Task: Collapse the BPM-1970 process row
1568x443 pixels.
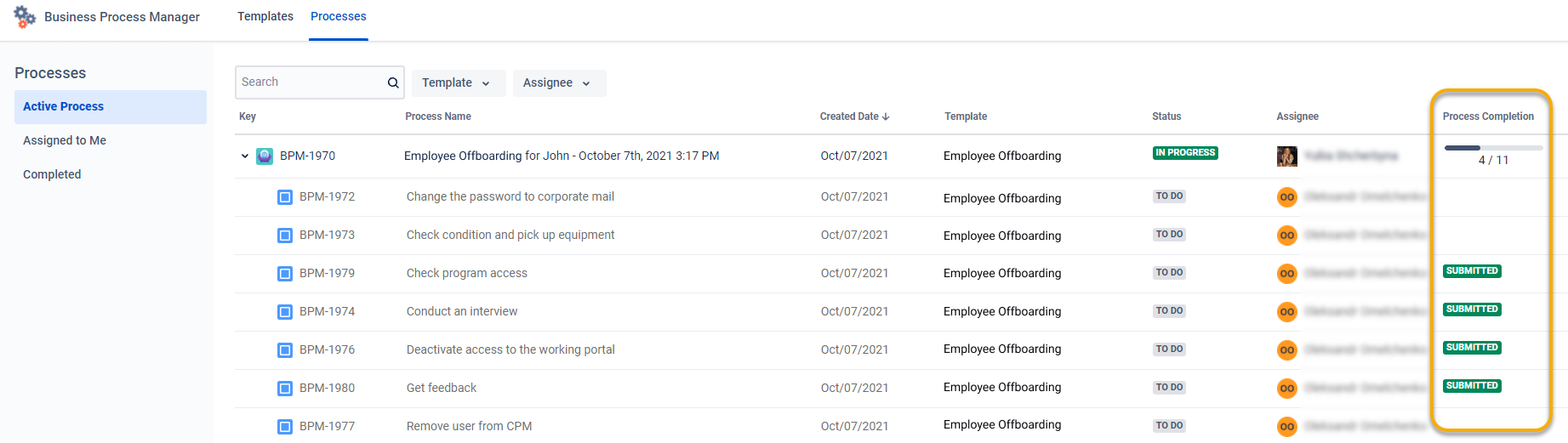Action: 245,156
